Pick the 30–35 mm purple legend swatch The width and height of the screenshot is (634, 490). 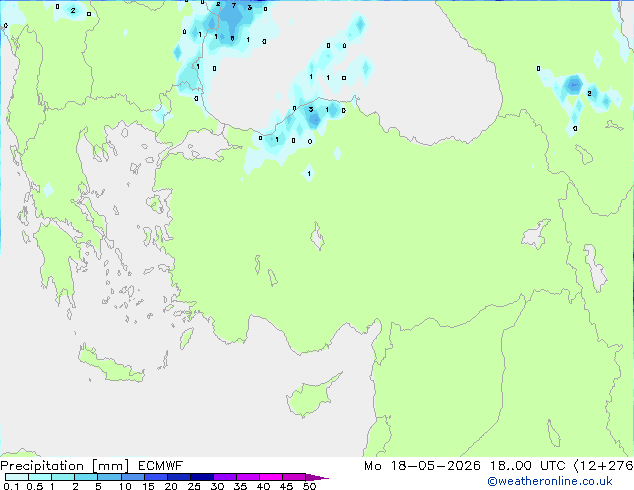coord(225,477)
